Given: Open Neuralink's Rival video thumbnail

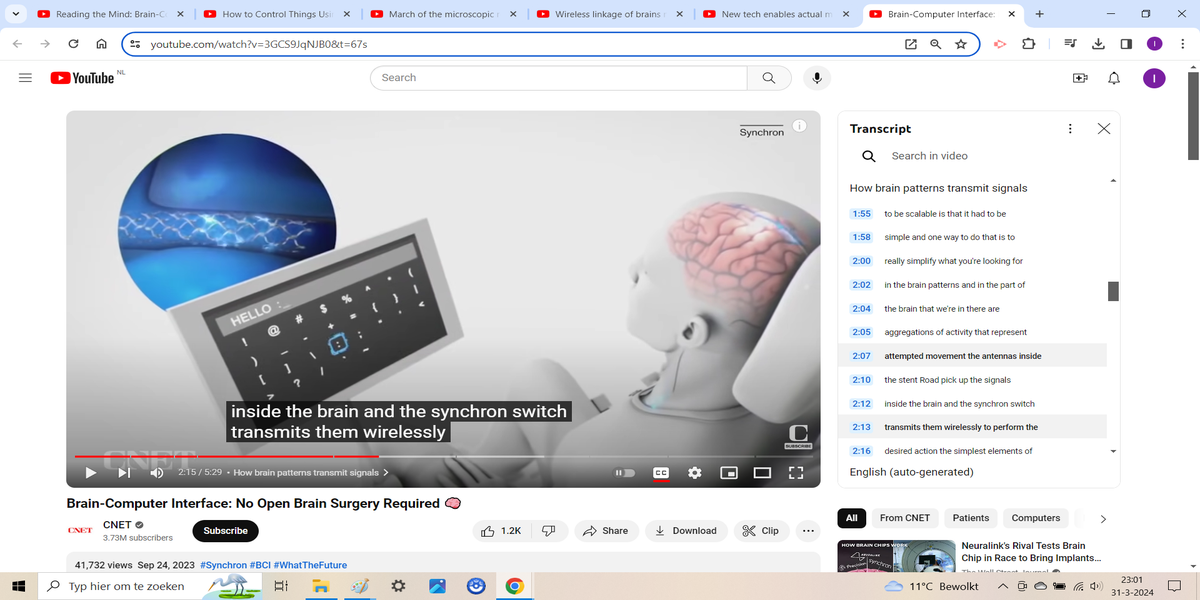Looking at the screenshot, I should coord(895,558).
